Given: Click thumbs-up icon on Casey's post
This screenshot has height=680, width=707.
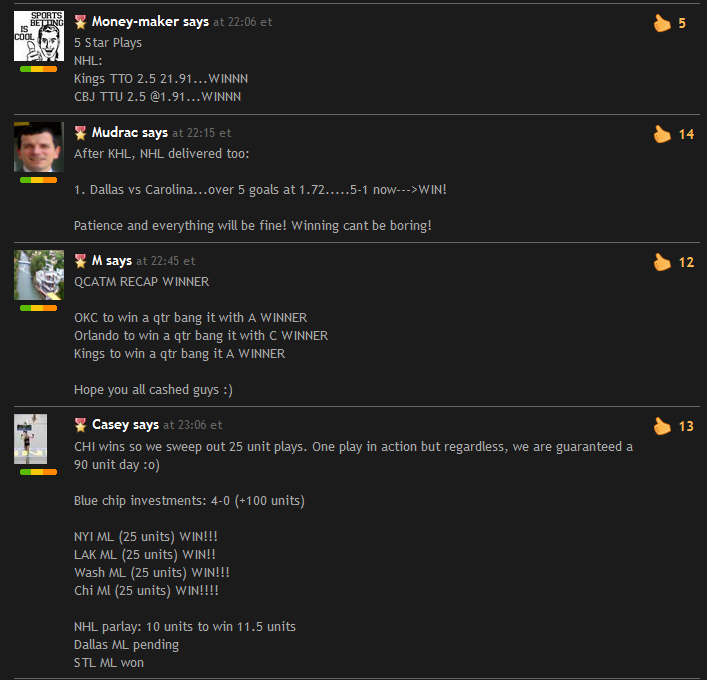Looking at the screenshot, I should 662,426.
